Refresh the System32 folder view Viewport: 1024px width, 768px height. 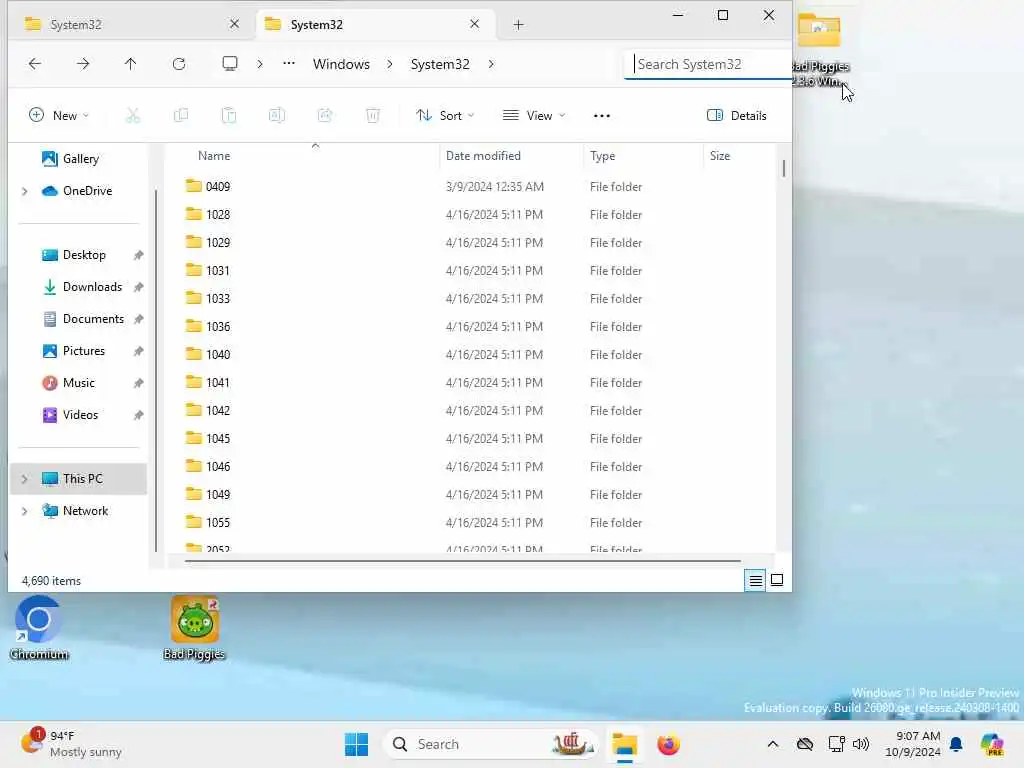click(x=179, y=63)
